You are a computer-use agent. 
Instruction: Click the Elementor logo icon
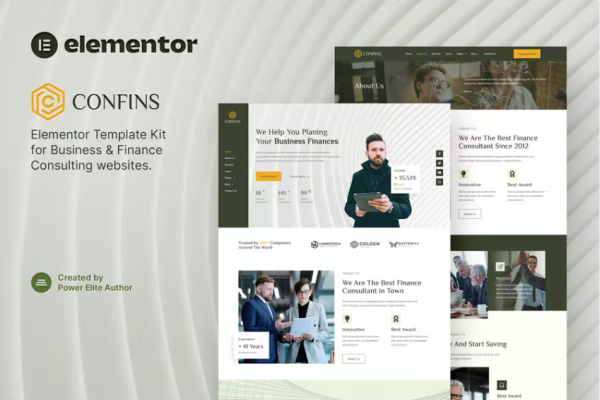pyautogui.click(x=44, y=45)
